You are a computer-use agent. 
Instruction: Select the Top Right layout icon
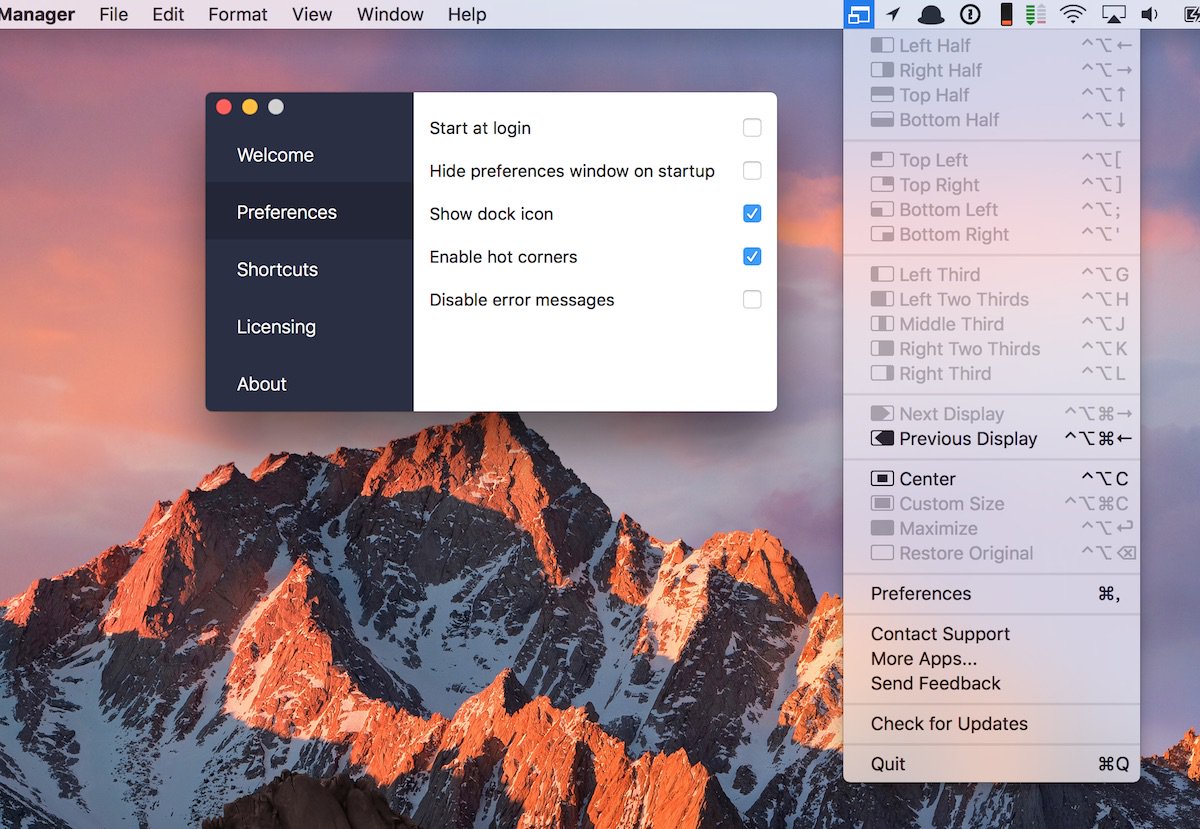[x=884, y=185]
